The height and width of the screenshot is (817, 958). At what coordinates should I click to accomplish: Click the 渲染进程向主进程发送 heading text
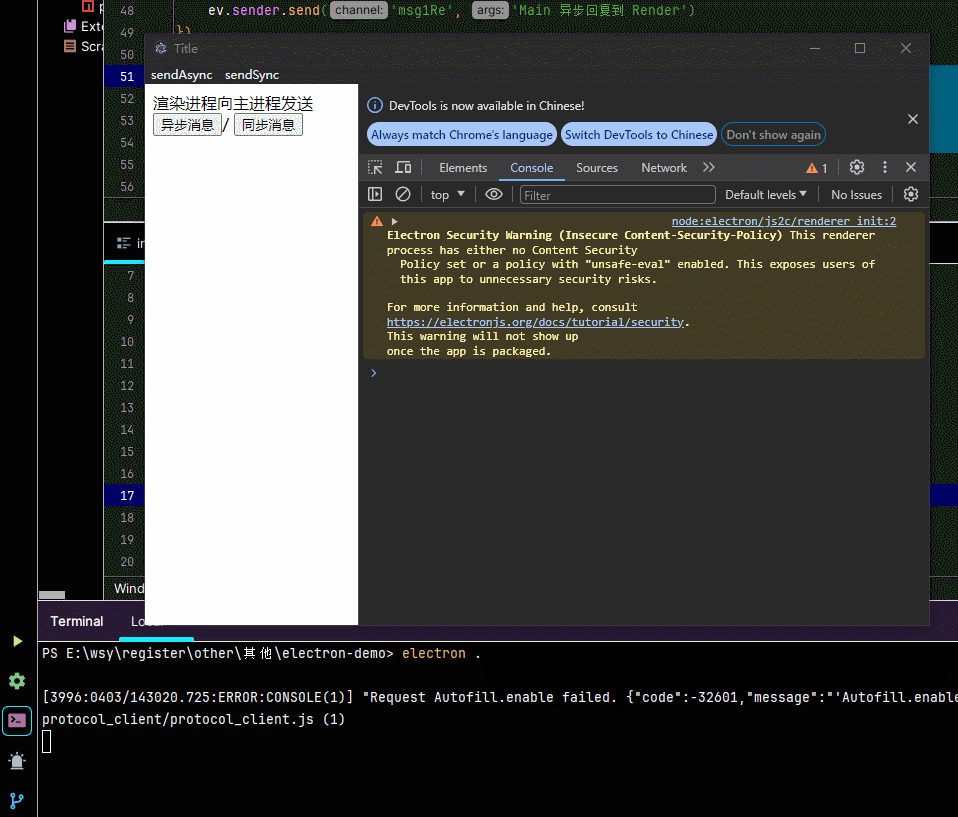[x=233, y=103]
